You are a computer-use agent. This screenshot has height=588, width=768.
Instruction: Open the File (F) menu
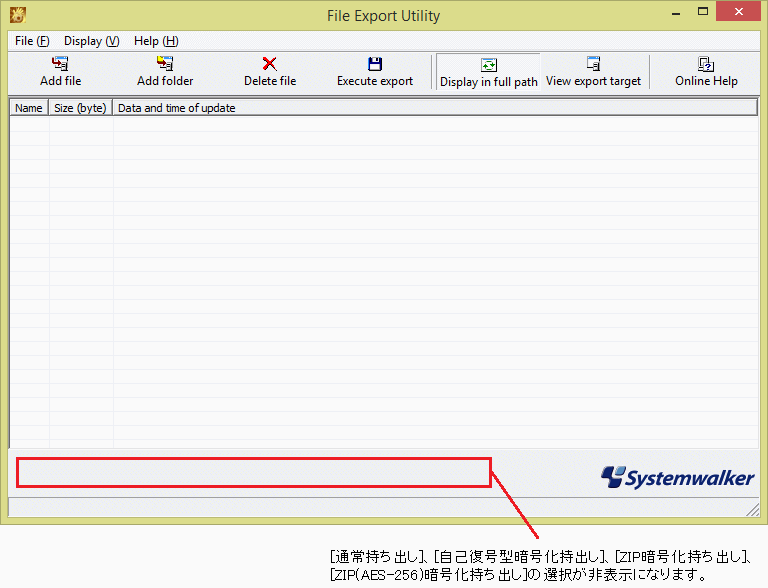click(x=32, y=41)
